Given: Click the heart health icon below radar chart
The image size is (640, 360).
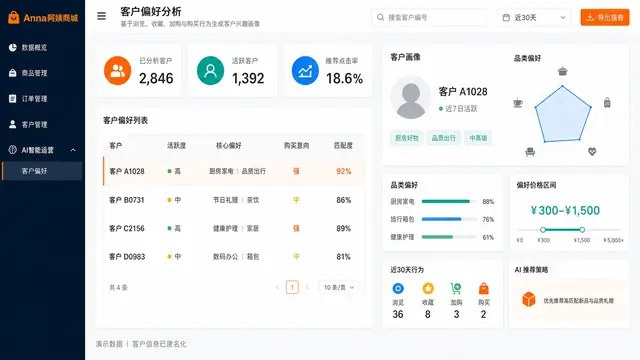Looking at the screenshot, I should click(x=592, y=151).
